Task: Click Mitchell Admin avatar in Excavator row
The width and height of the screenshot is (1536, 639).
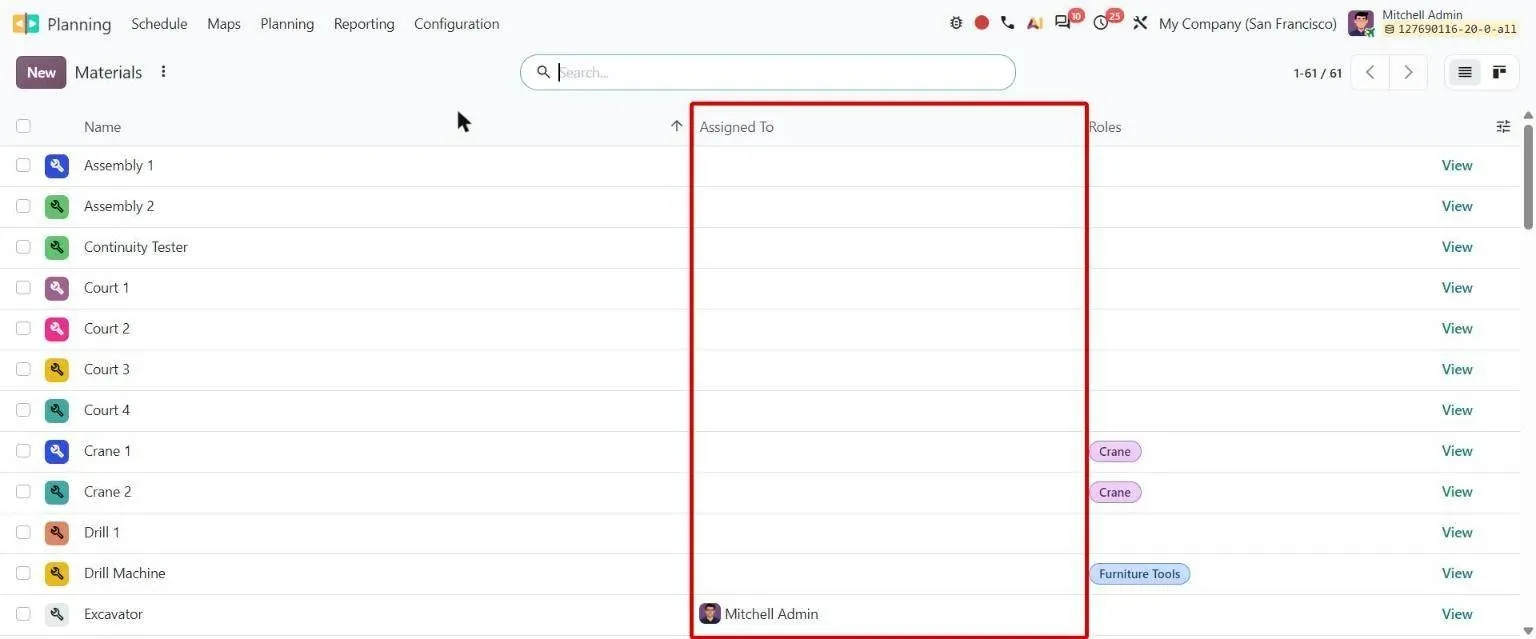Action: [x=710, y=614]
